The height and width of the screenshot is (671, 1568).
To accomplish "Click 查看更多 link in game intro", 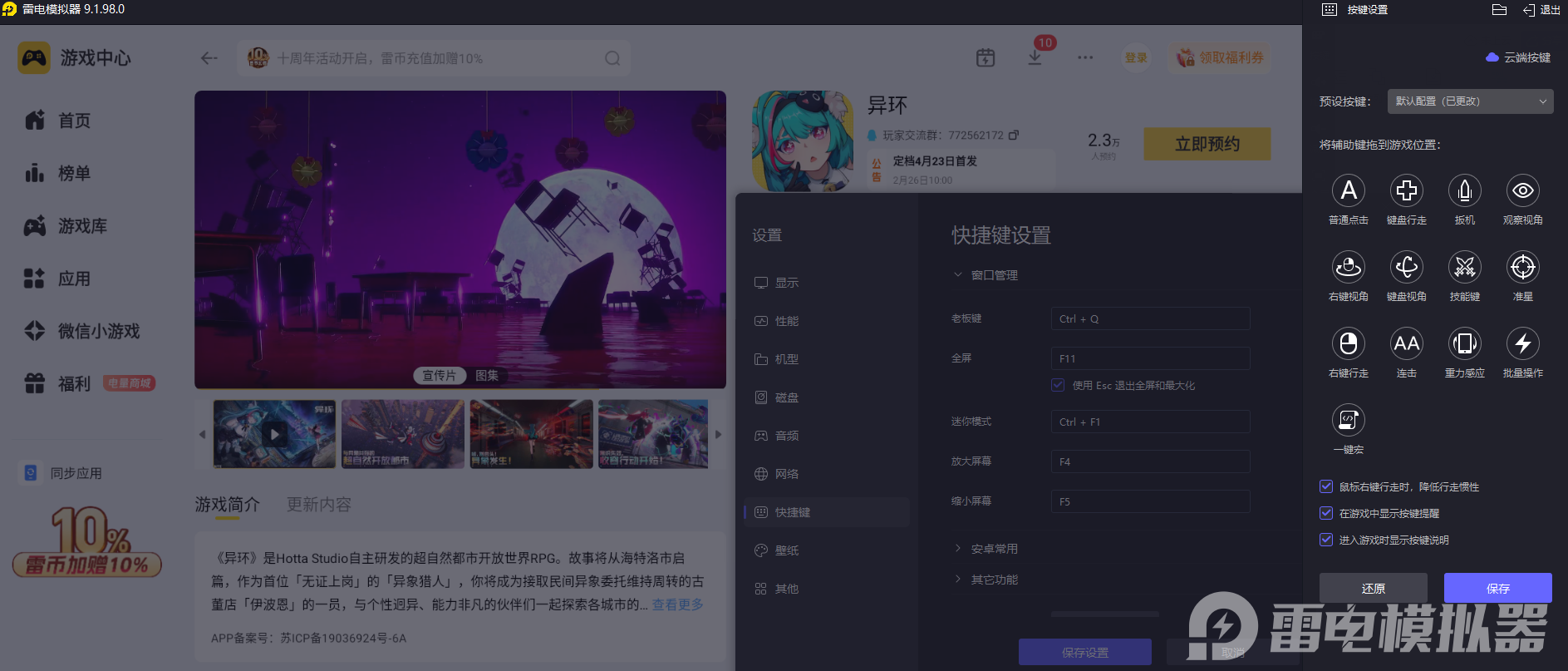I will point(678,604).
